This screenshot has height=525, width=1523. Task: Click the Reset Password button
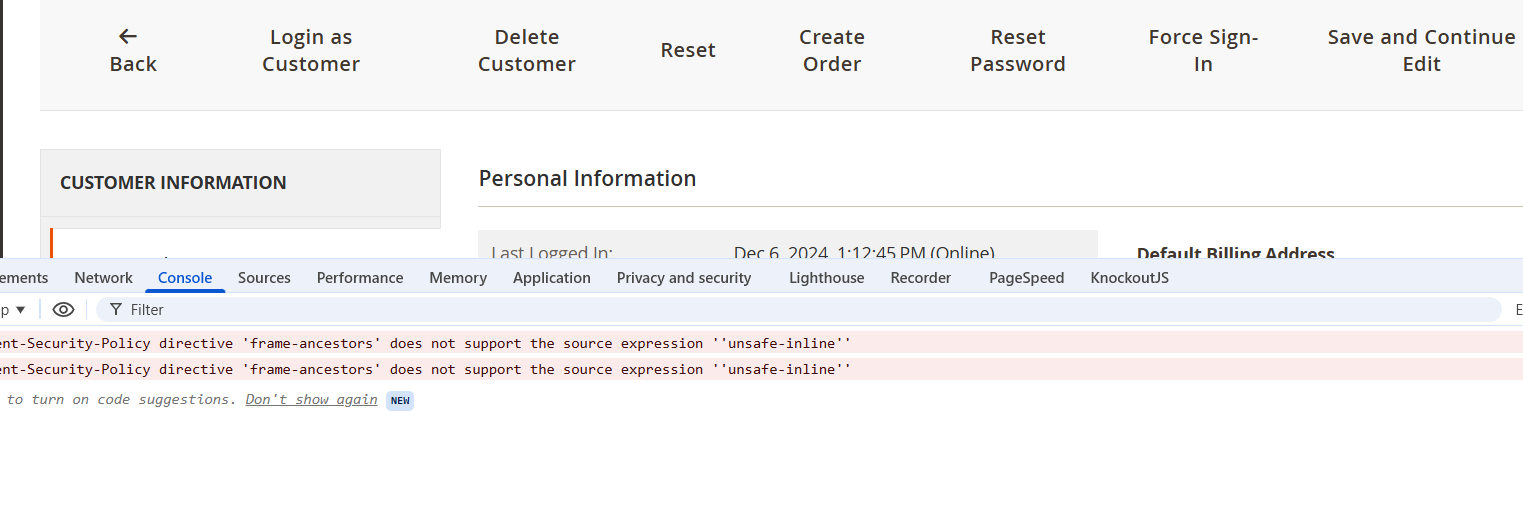(x=1018, y=50)
